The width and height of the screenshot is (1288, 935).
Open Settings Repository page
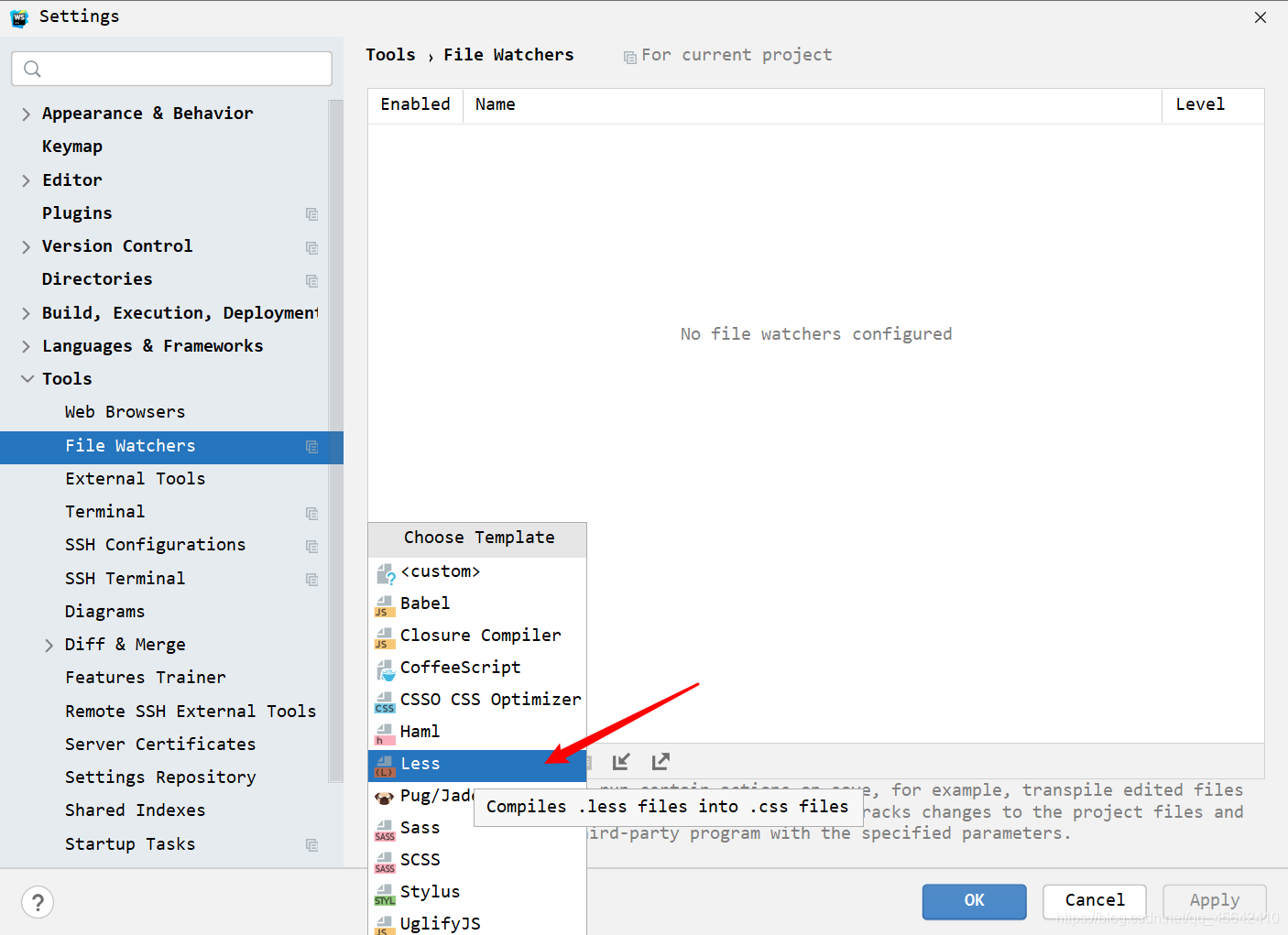[x=160, y=777]
